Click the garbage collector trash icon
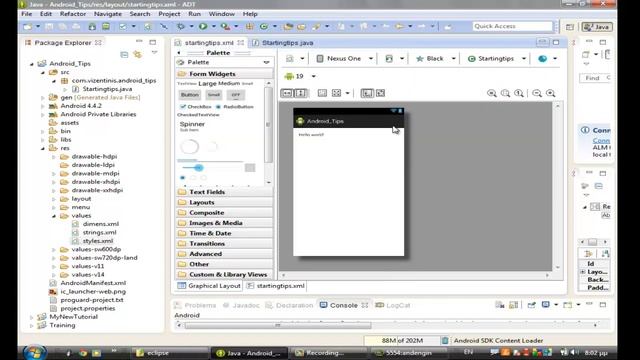Image resolution: width=640 pixels, height=360 pixels. click(445, 340)
